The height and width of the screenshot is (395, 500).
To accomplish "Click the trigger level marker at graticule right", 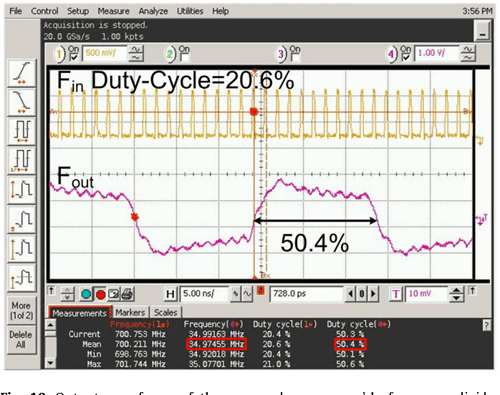I will 481,220.
